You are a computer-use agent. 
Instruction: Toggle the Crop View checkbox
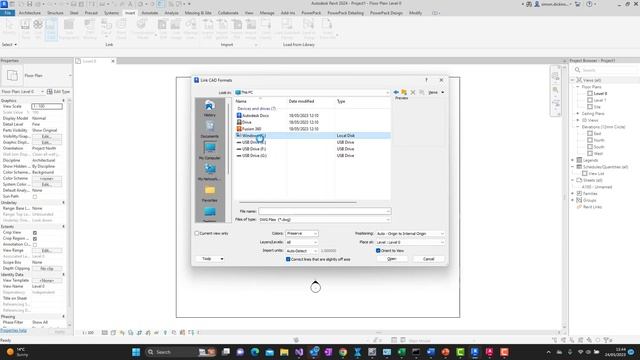[35, 233]
